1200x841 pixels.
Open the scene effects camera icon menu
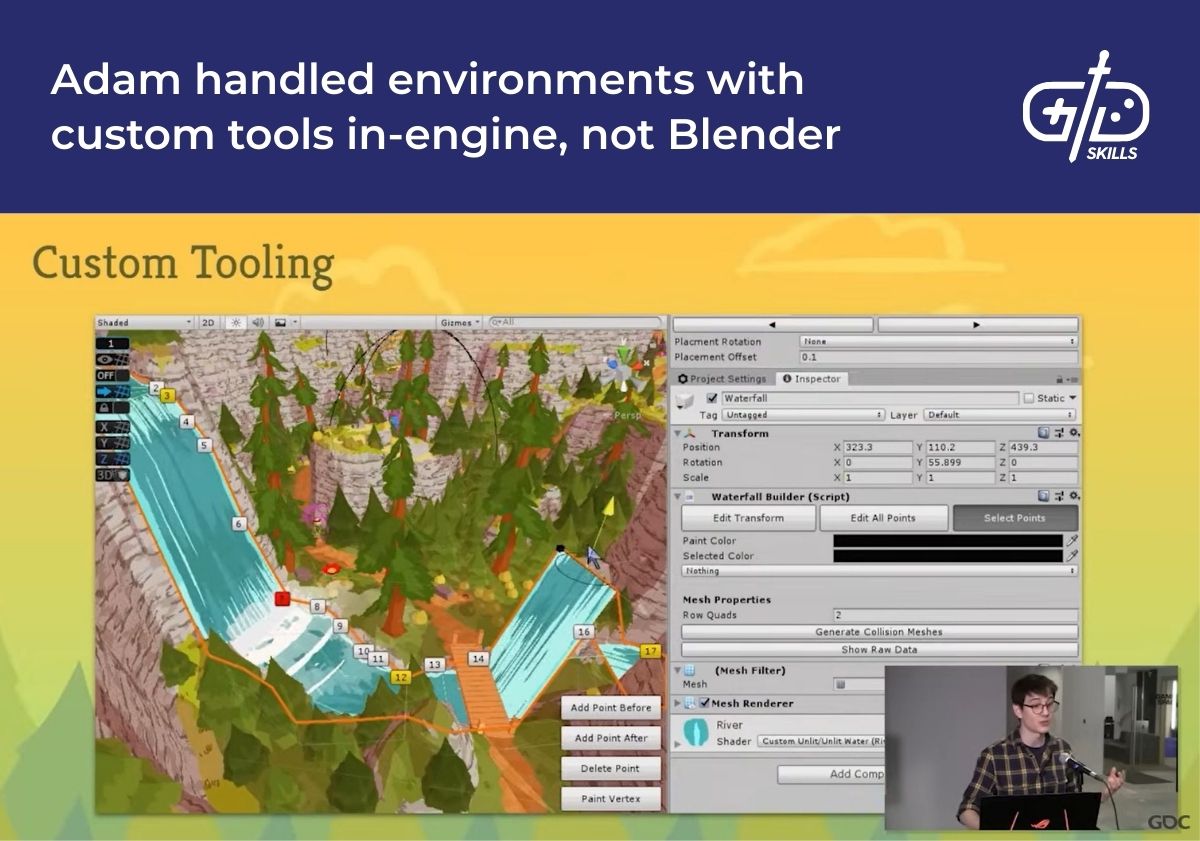[x=279, y=322]
